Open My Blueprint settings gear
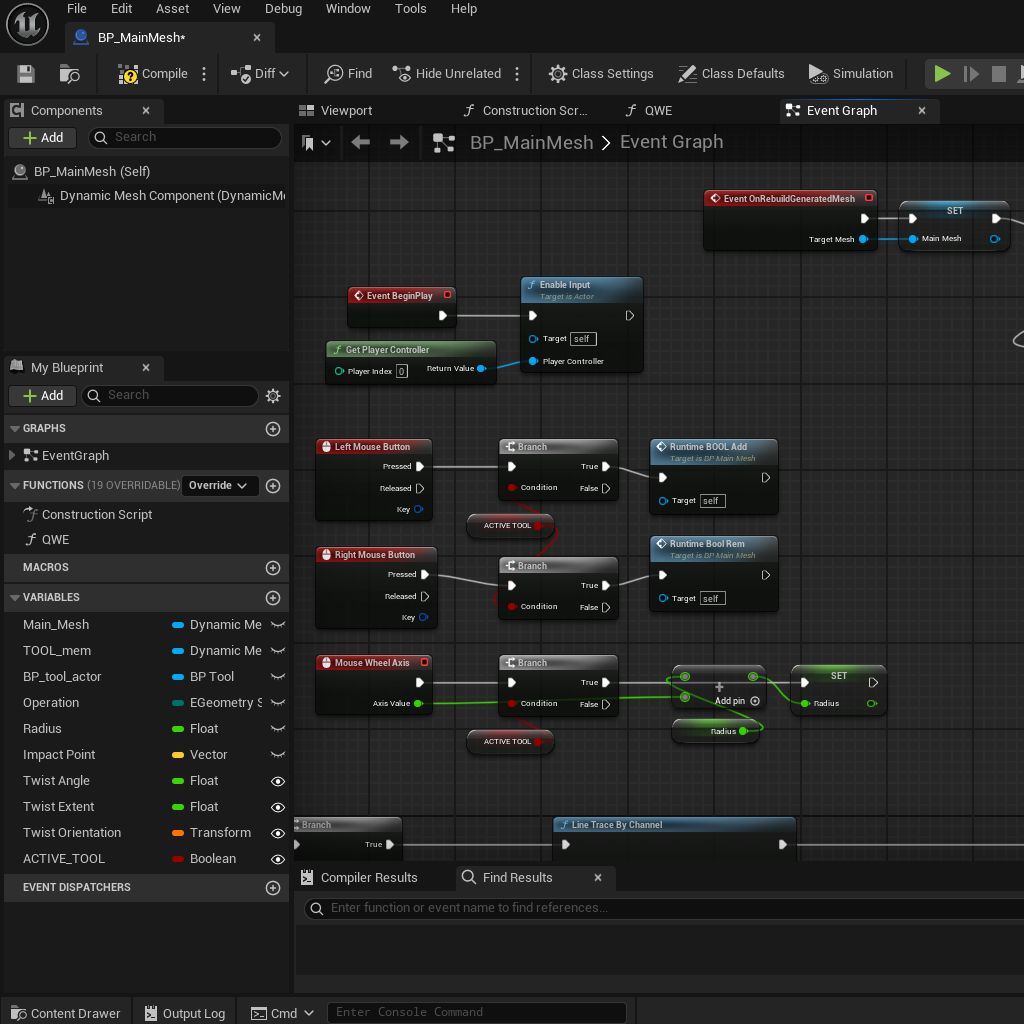1024x1024 pixels. 273,396
